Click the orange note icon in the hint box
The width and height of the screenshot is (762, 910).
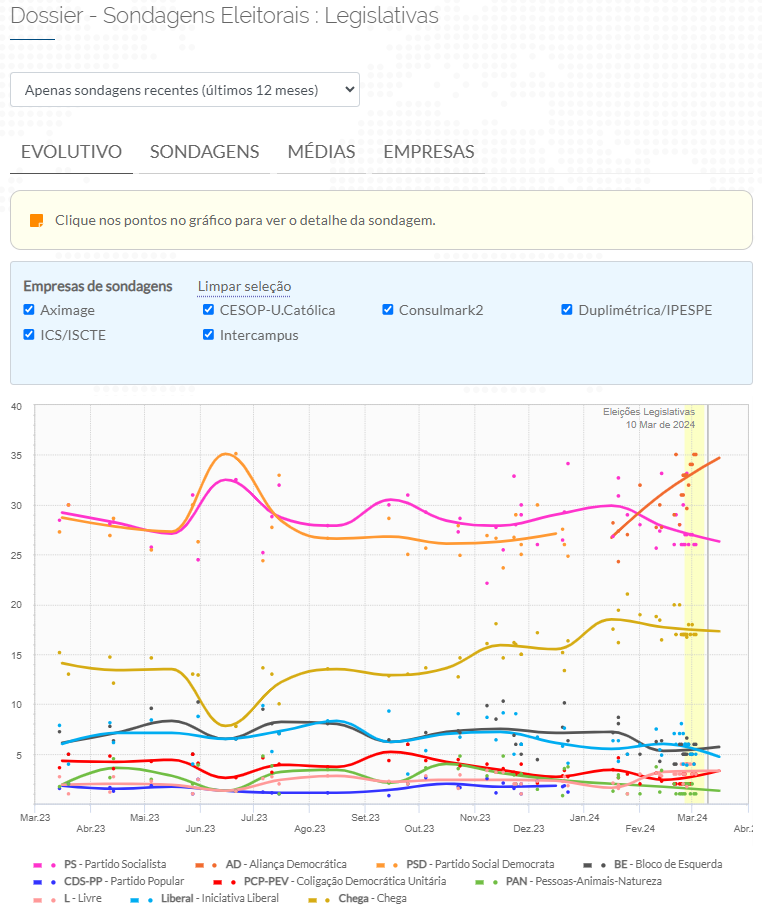[37, 220]
